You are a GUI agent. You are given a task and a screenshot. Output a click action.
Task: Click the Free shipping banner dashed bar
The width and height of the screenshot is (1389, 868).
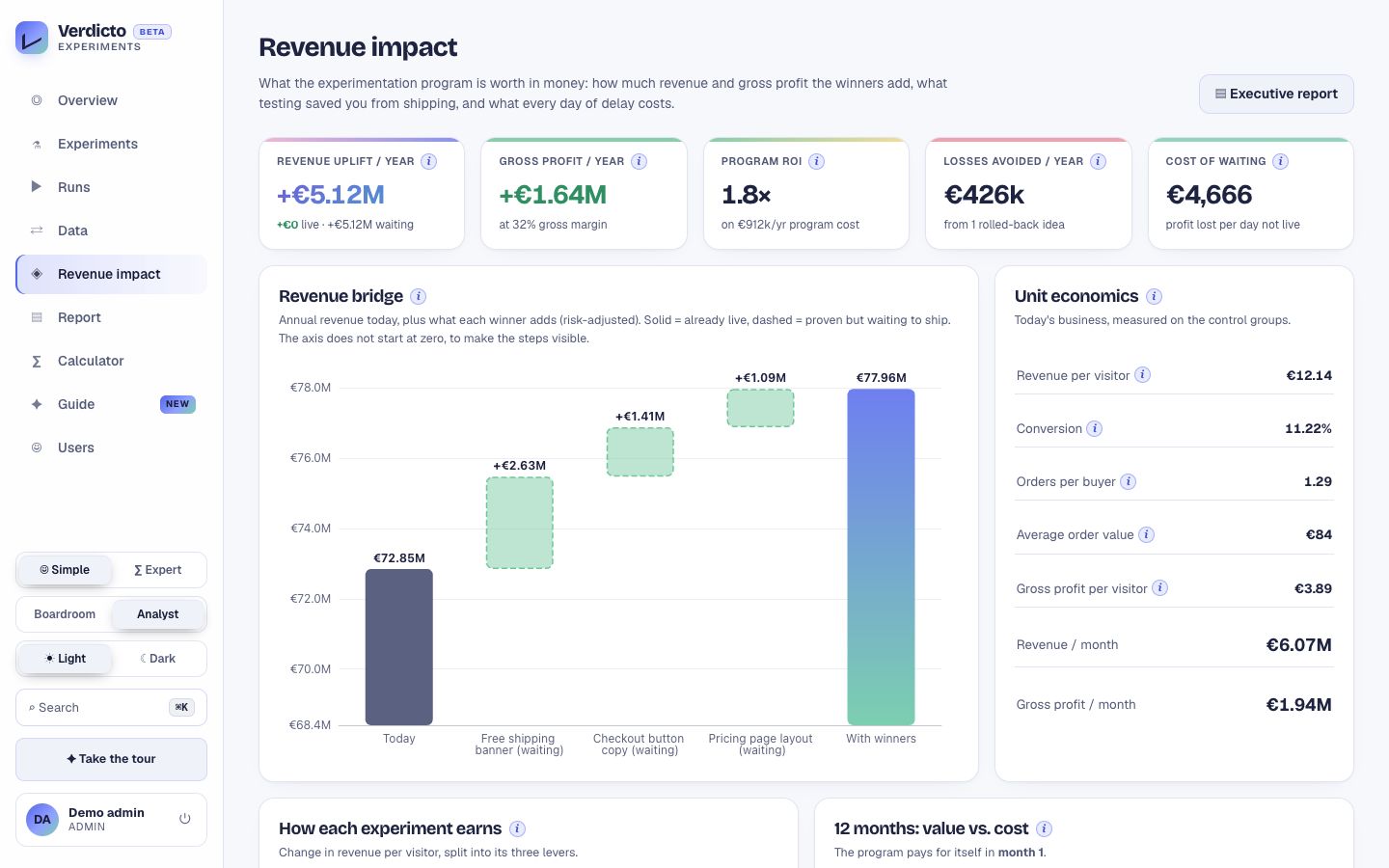pyautogui.click(x=520, y=523)
